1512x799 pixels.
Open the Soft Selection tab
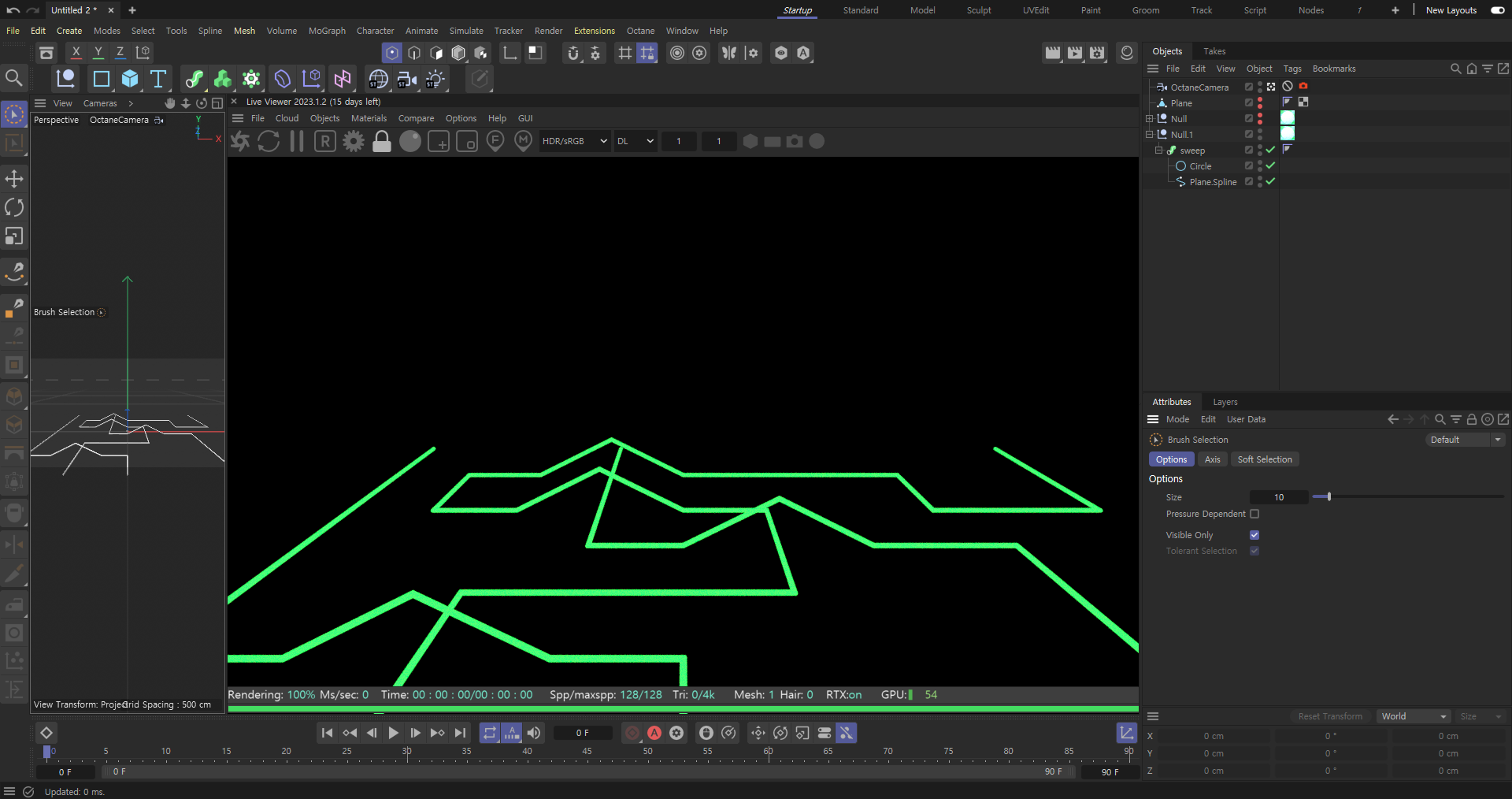pyautogui.click(x=1265, y=459)
